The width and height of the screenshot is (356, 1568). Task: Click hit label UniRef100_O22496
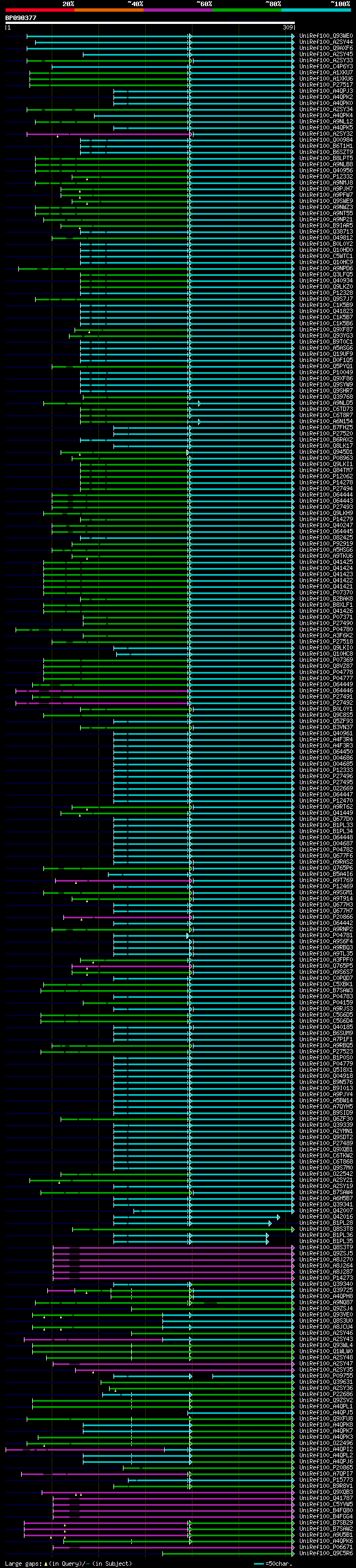tap(325, 1443)
